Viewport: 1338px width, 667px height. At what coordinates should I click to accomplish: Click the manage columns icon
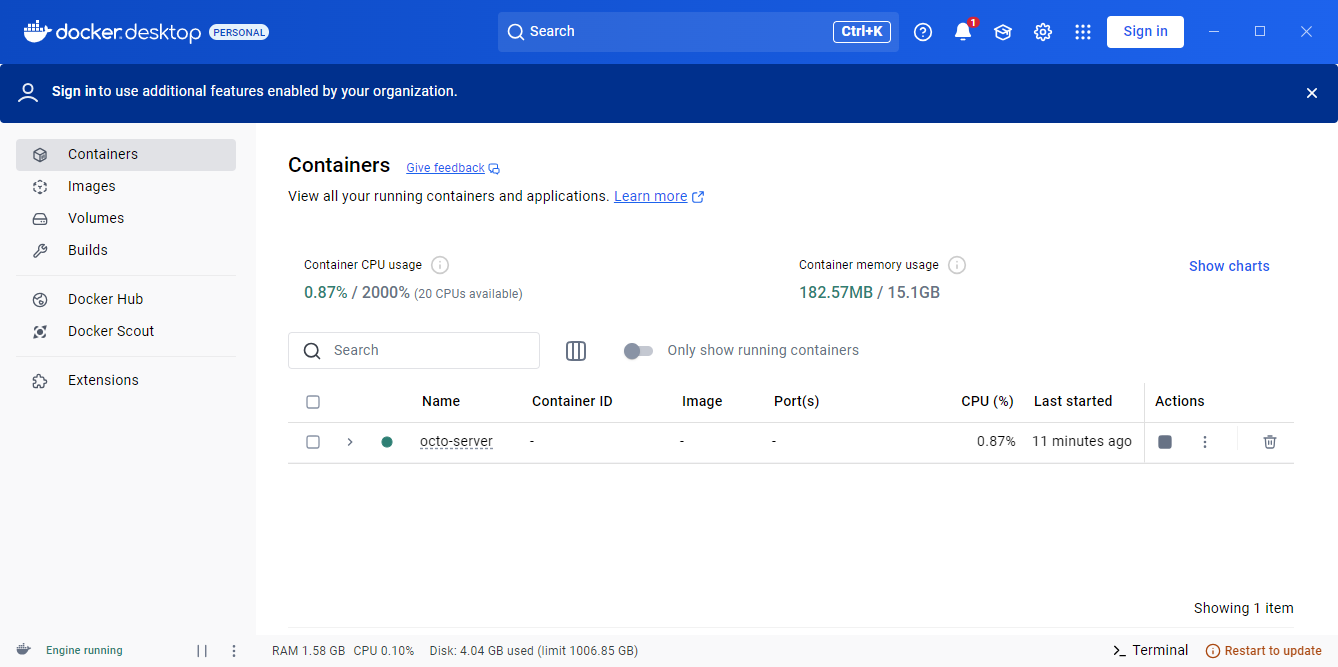click(576, 351)
